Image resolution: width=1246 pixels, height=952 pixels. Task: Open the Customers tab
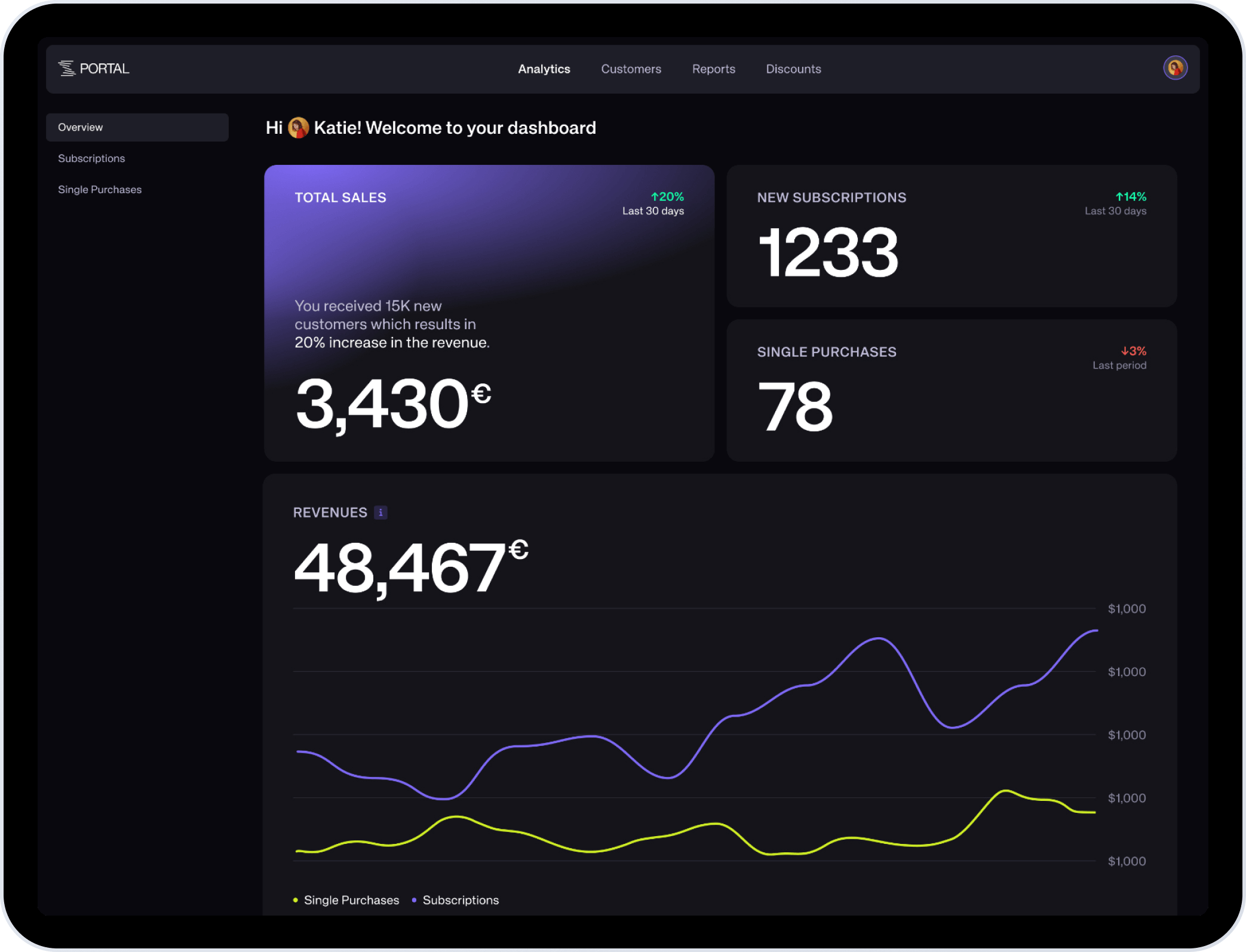pos(631,69)
